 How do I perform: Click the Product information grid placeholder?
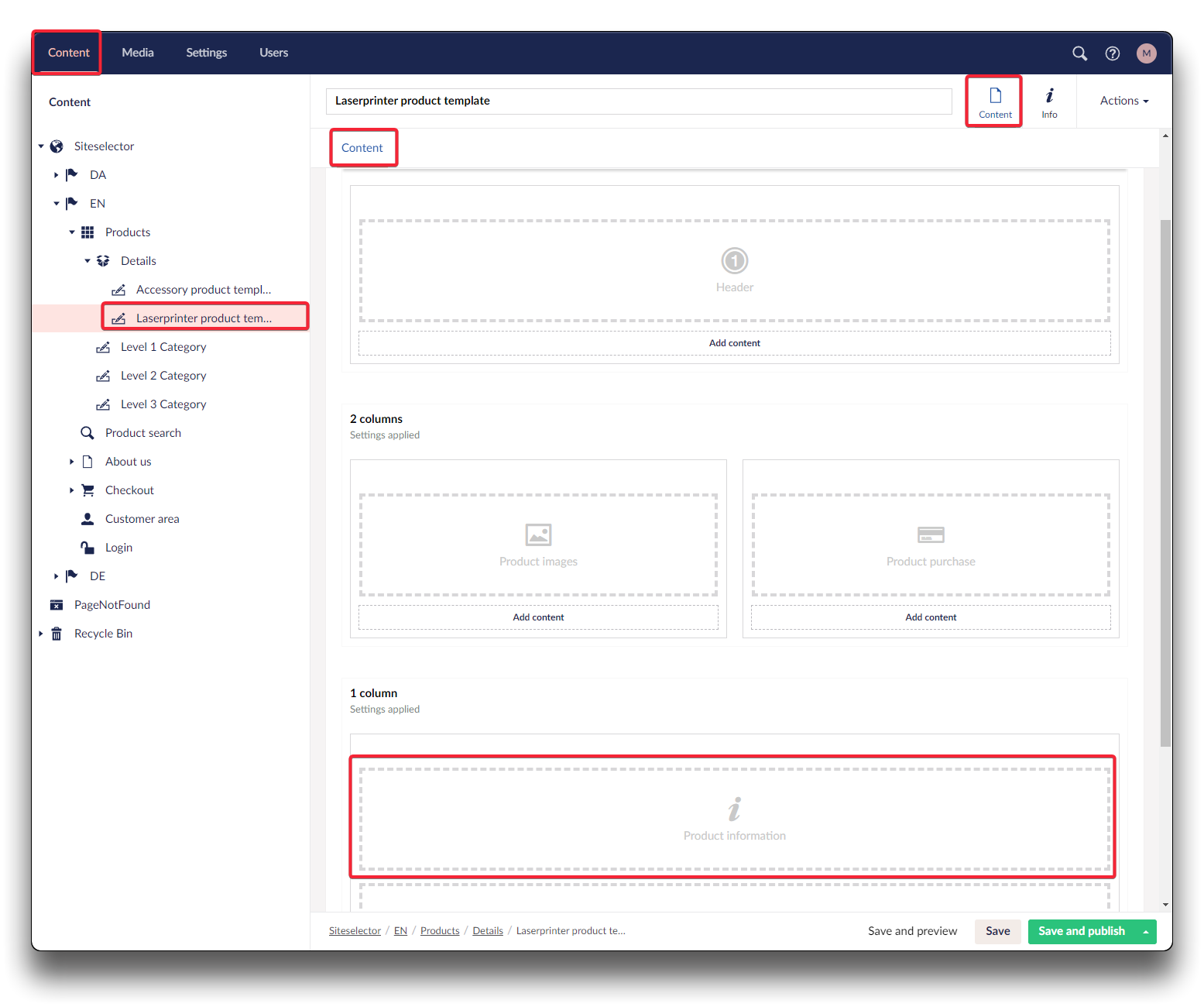734,819
